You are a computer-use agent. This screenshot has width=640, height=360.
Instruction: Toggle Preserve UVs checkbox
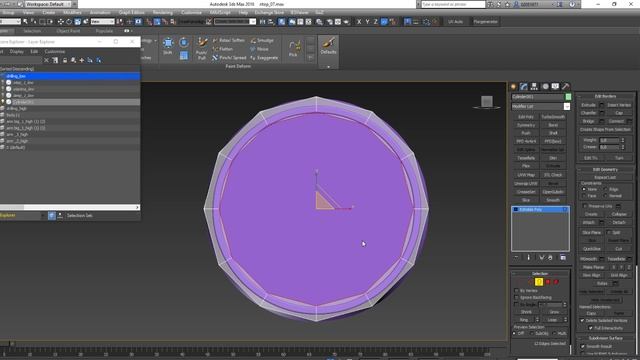click(x=585, y=206)
